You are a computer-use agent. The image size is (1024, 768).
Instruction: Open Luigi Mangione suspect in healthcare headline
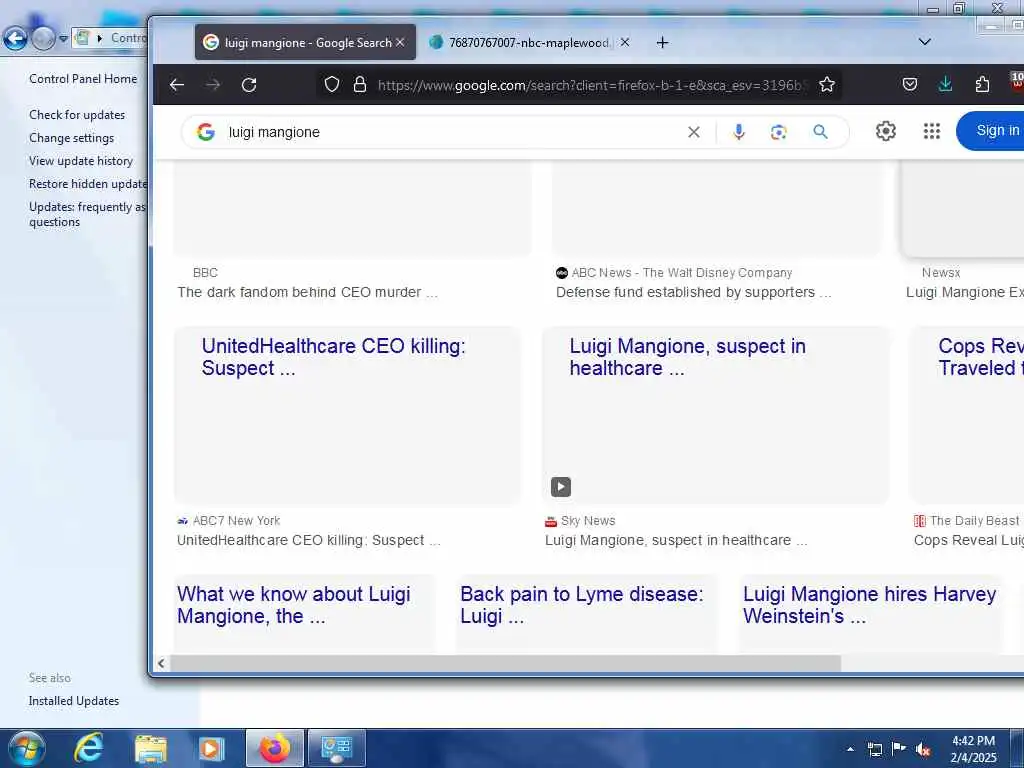click(x=688, y=357)
